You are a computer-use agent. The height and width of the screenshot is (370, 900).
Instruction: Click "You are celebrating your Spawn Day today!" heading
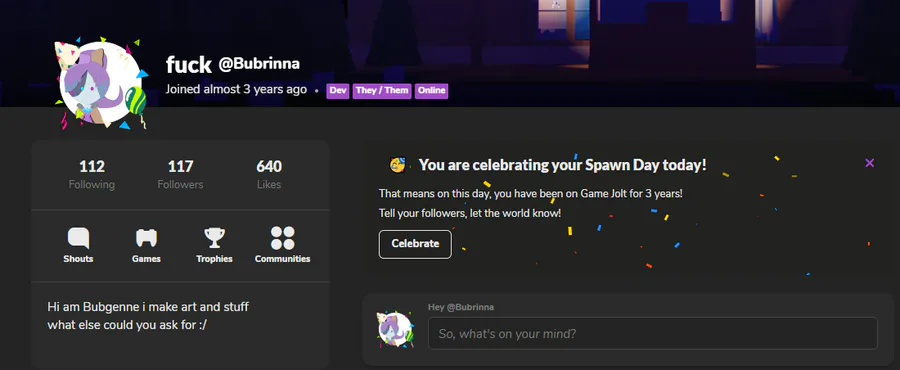(562, 165)
